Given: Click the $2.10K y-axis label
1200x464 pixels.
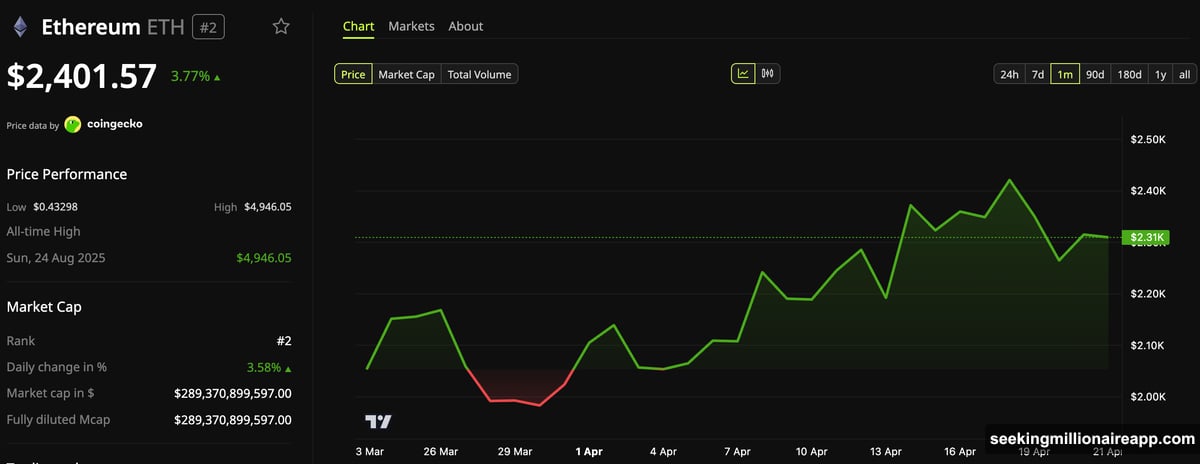Looking at the screenshot, I should pyautogui.click(x=1148, y=345).
